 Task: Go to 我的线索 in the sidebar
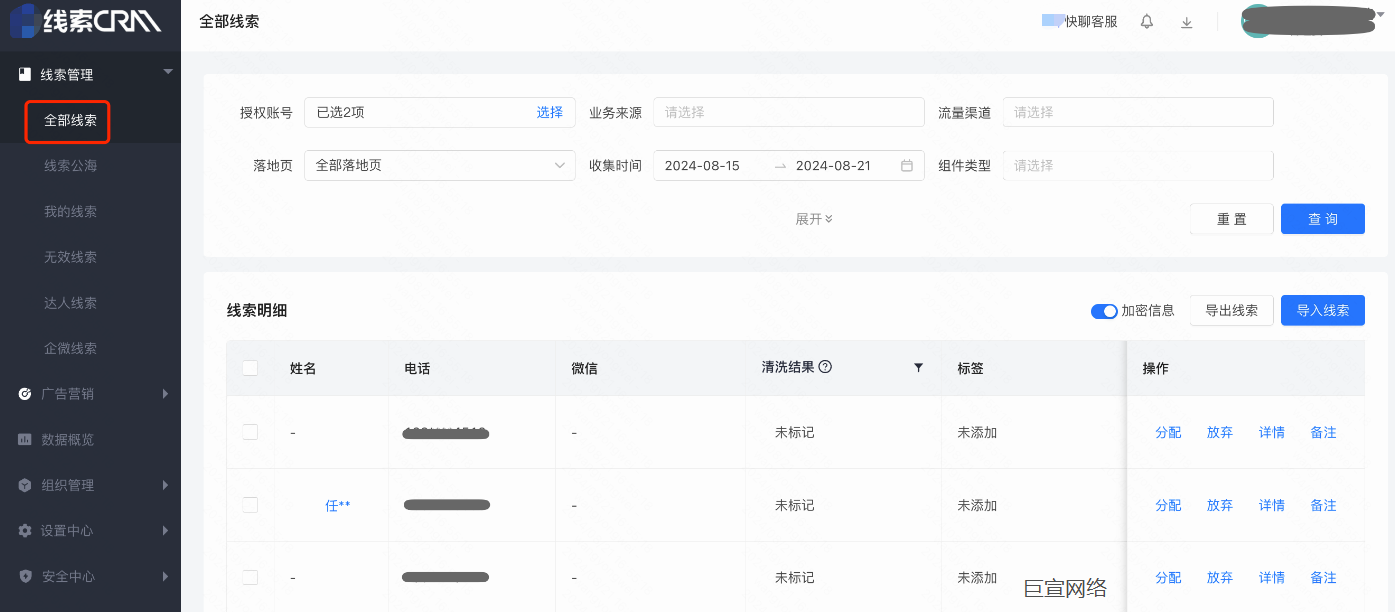(x=70, y=212)
